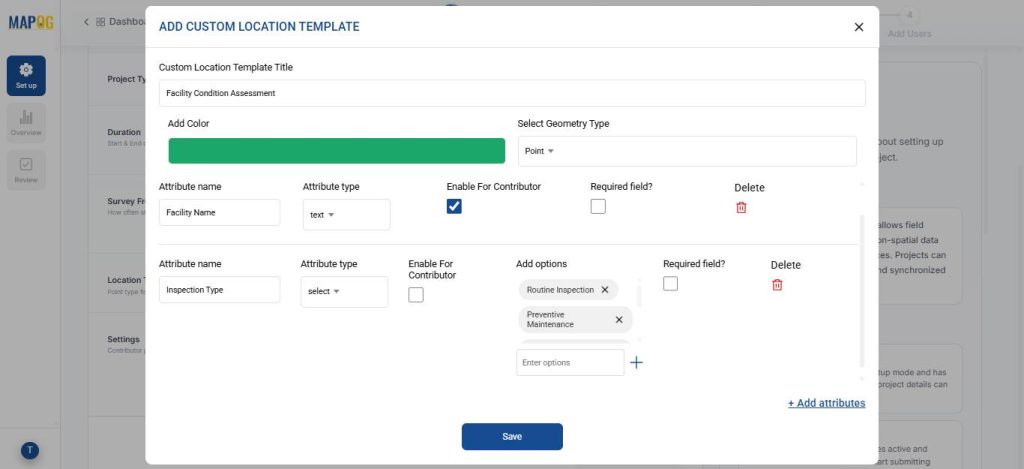This screenshot has height=469, width=1024.
Task: Go back using the chevron arrow
Action: [86, 22]
